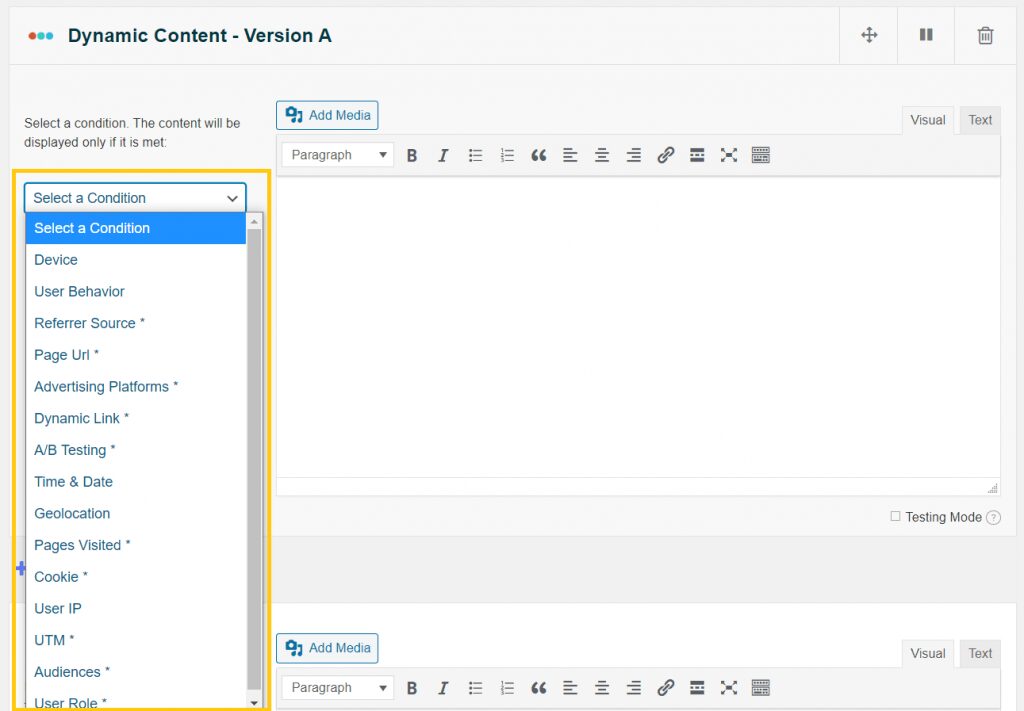Choose the highlighted Select a Condition option
The height and width of the screenshot is (711, 1024).
135,229
